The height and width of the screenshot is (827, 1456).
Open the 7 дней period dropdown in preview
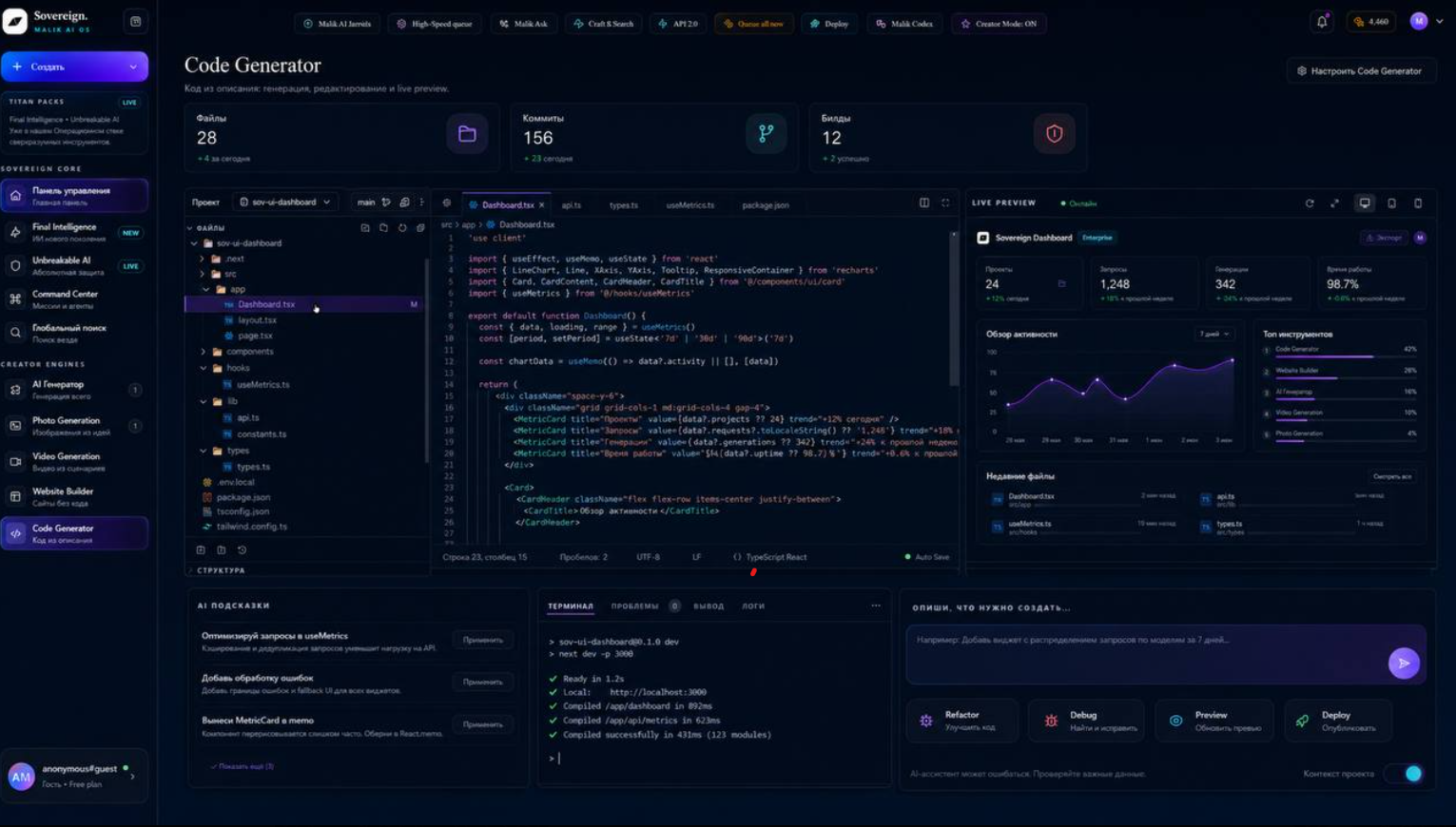coord(1214,334)
